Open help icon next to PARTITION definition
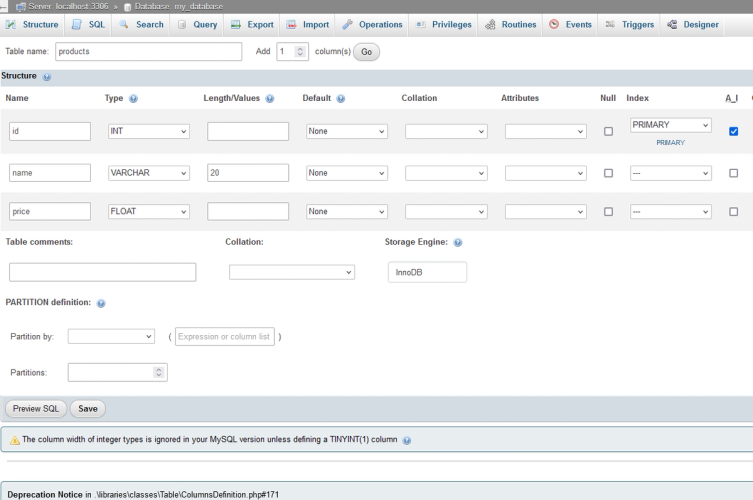The width and height of the screenshot is (753, 500). (x=101, y=303)
